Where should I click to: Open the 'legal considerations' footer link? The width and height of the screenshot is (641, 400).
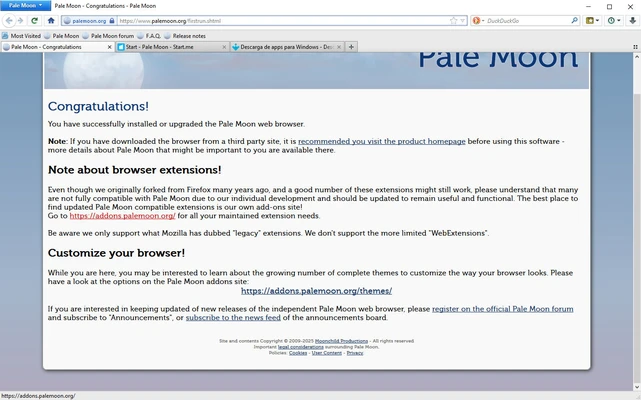300,347
